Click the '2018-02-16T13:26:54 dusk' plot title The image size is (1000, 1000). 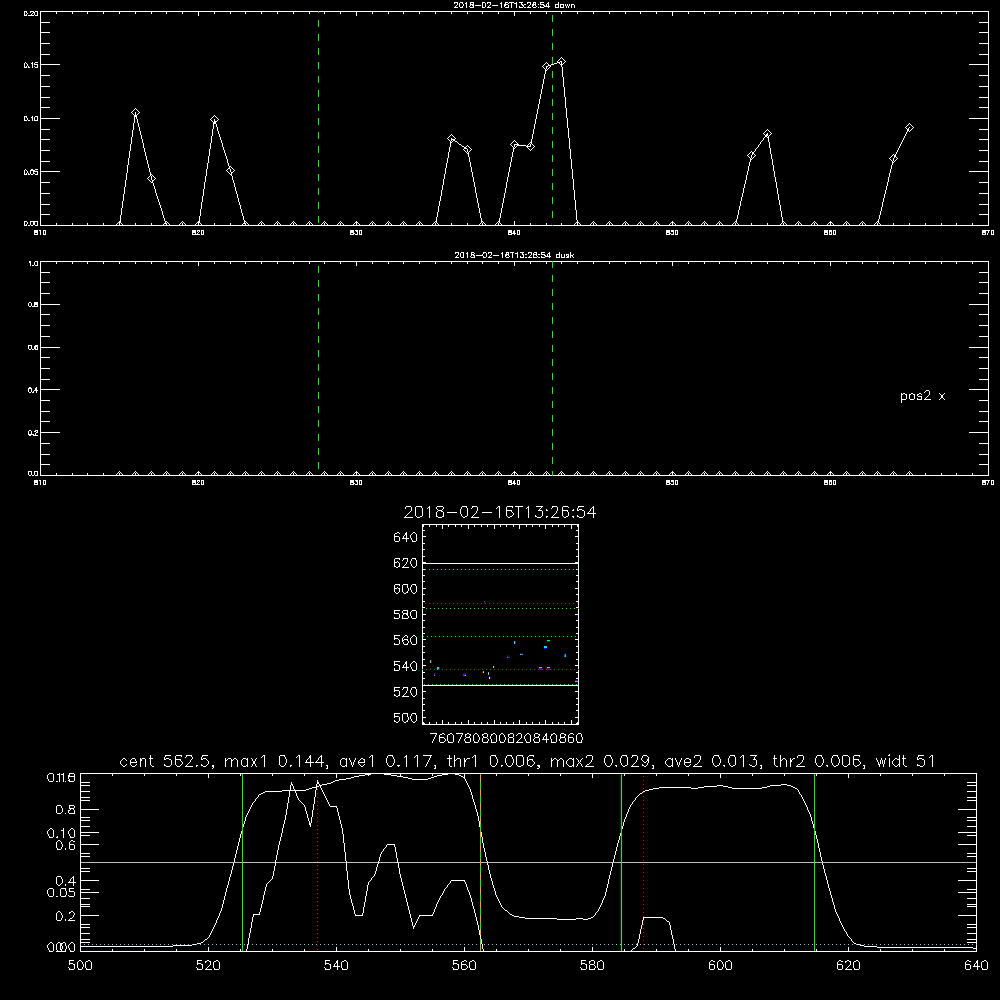tap(514, 255)
